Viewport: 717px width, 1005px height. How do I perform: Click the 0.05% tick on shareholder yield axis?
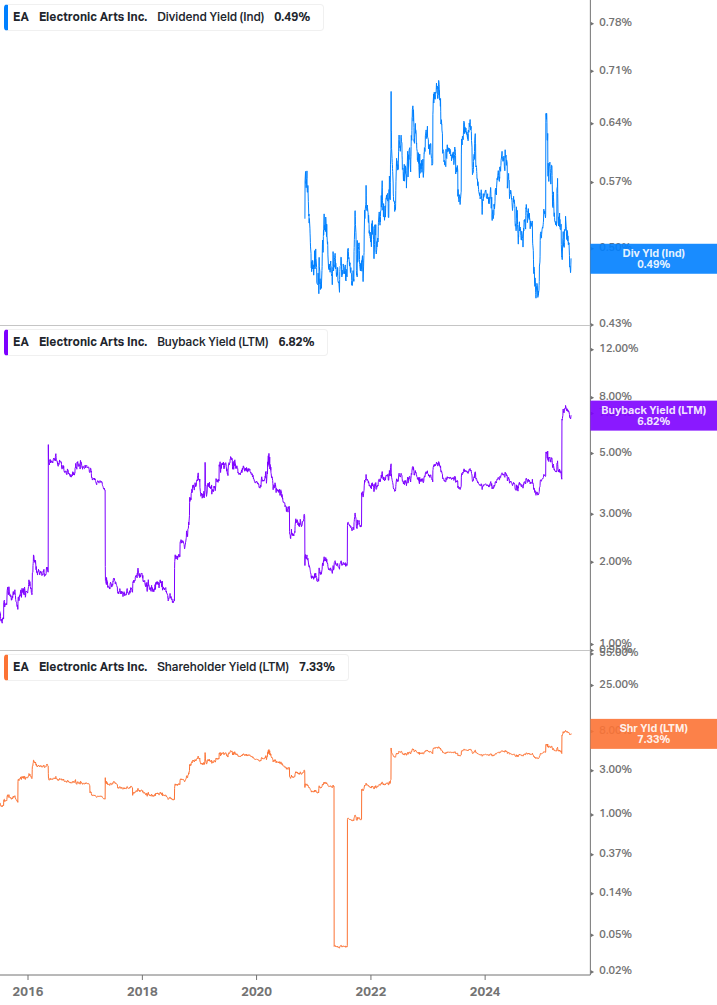615,934
